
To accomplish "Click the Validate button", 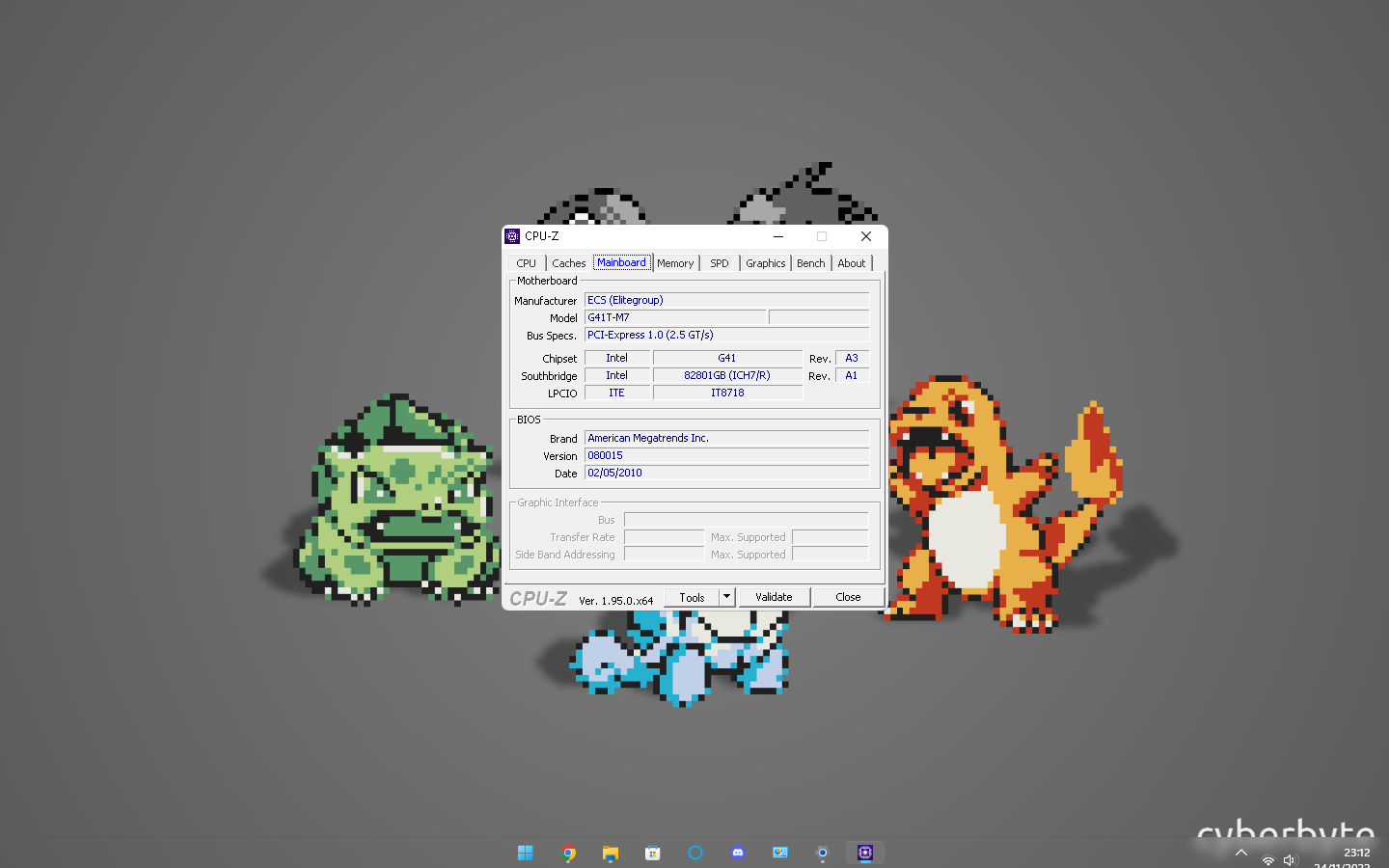I will coord(775,598).
